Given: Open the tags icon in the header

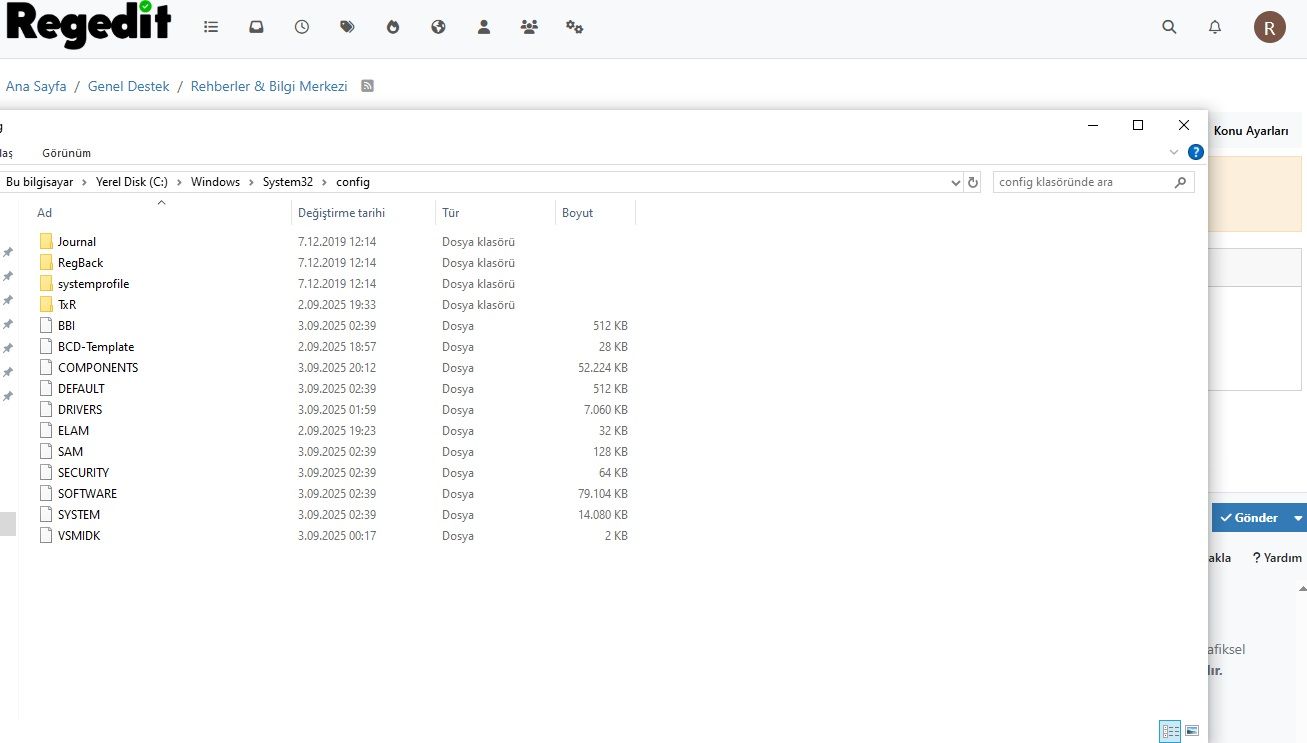Looking at the screenshot, I should point(347,27).
